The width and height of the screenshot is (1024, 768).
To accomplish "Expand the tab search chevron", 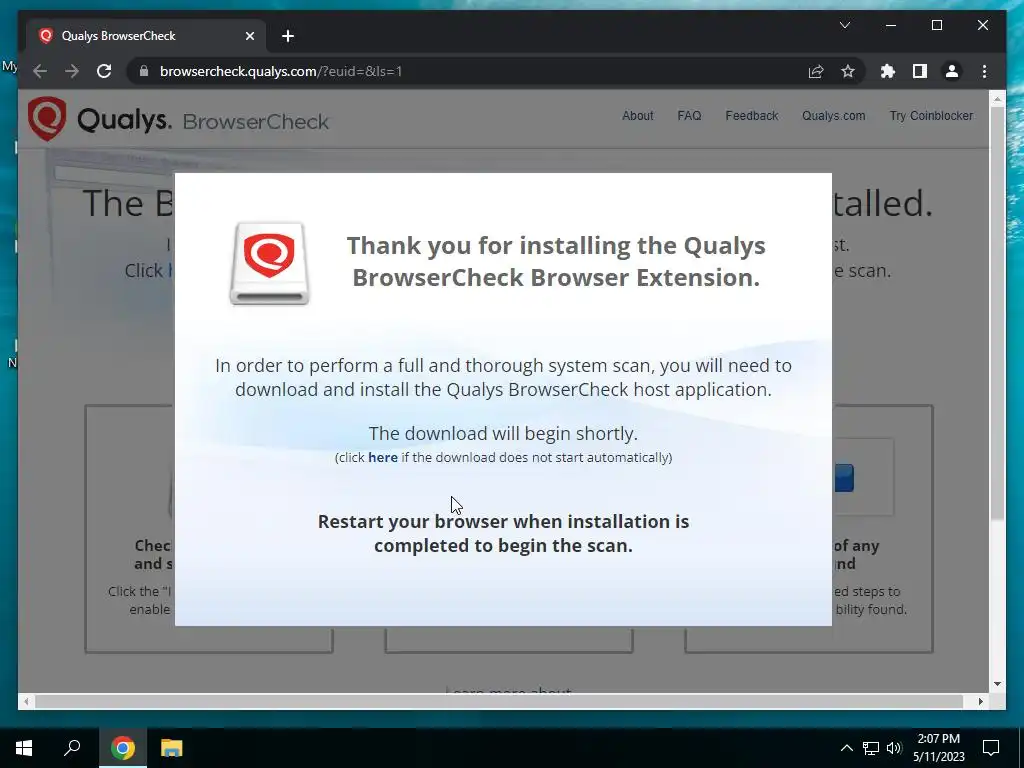I will 844,25.
